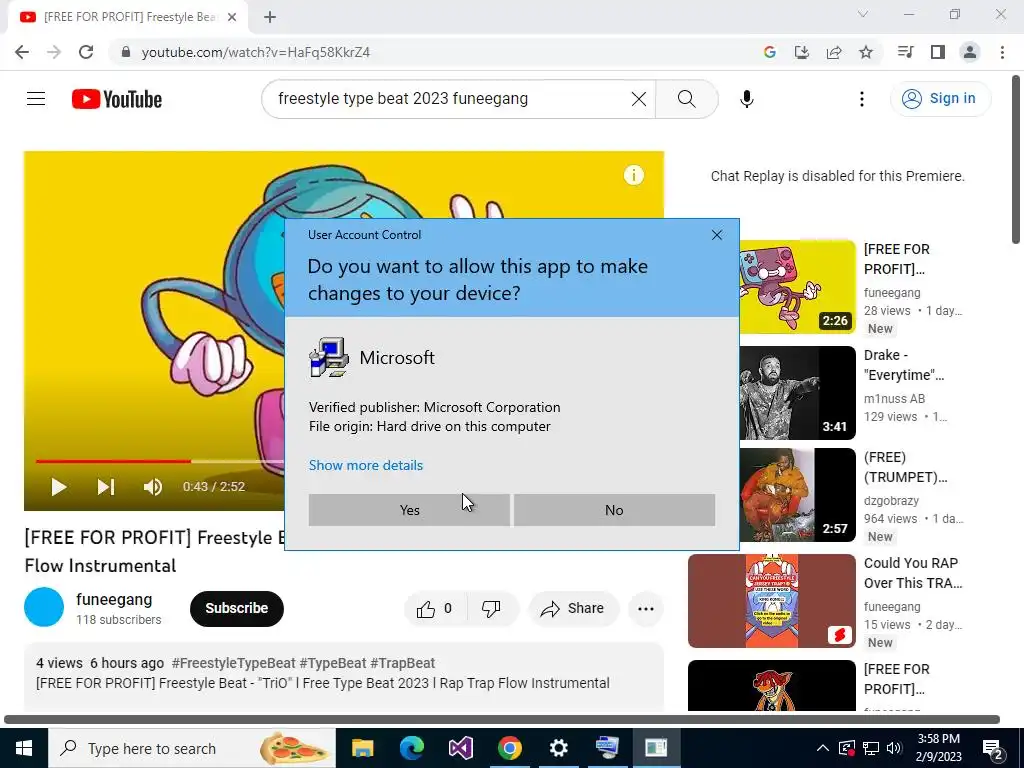Open Drake - "Everytime" video title
The image size is (1024, 768).
[904, 365]
